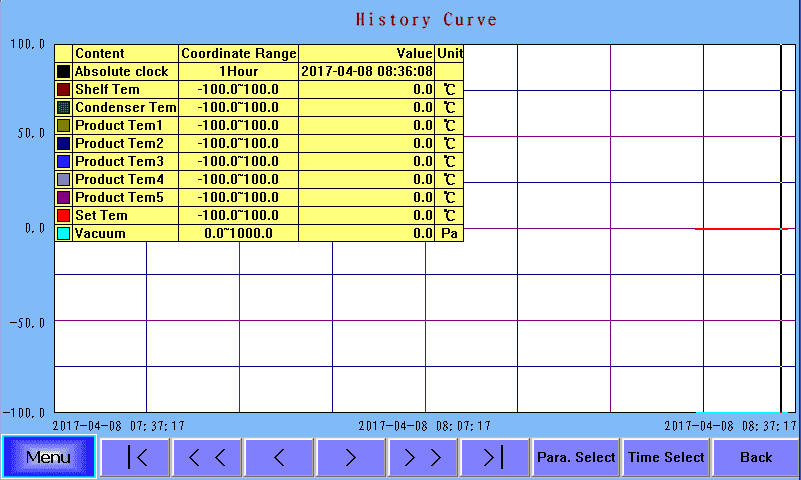Jump to latest record with >| button
This screenshot has width=801, height=480.
493,457
